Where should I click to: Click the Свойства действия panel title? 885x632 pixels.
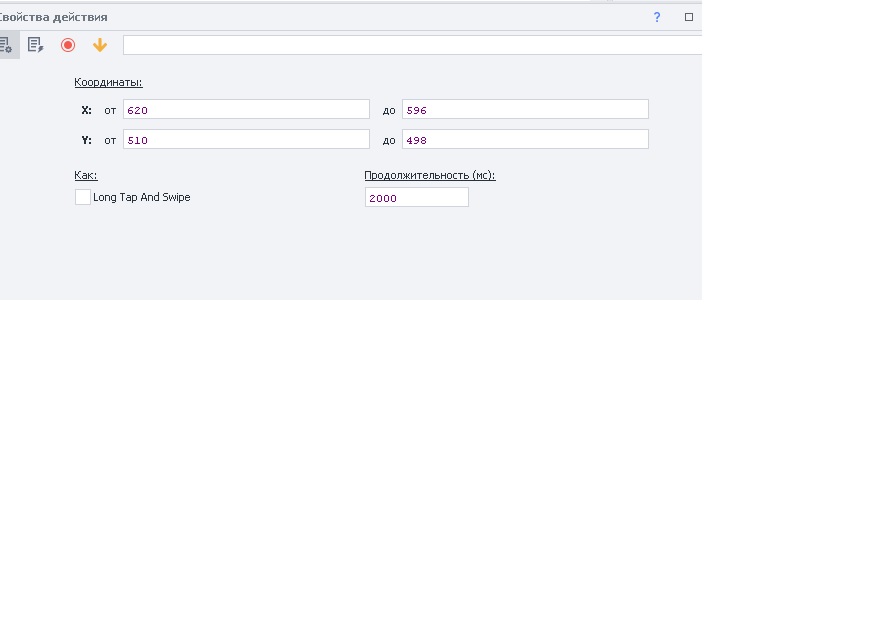(54, 17)
